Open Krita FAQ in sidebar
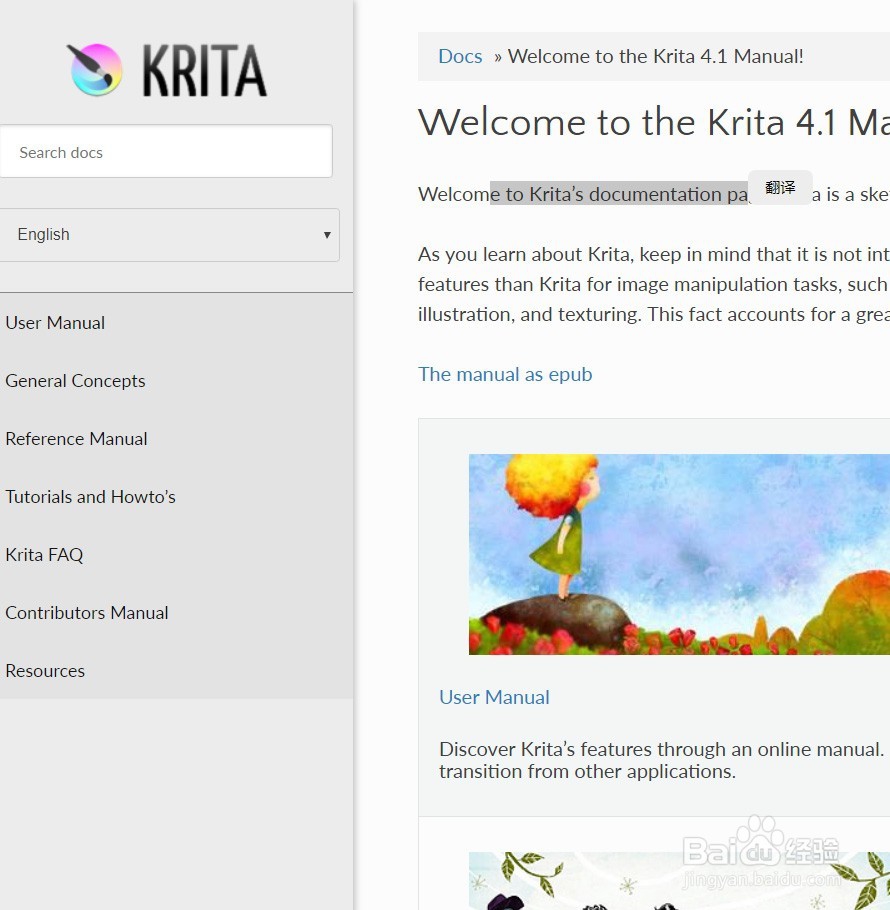Image resolution: width=890 pixels, height=910 pixels. tap(44, 555)
